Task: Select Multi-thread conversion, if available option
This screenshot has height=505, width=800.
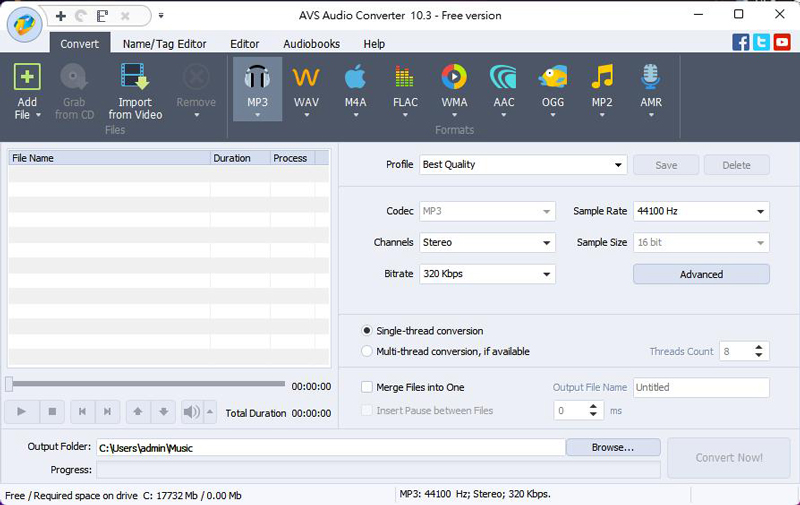Action: 366,351
